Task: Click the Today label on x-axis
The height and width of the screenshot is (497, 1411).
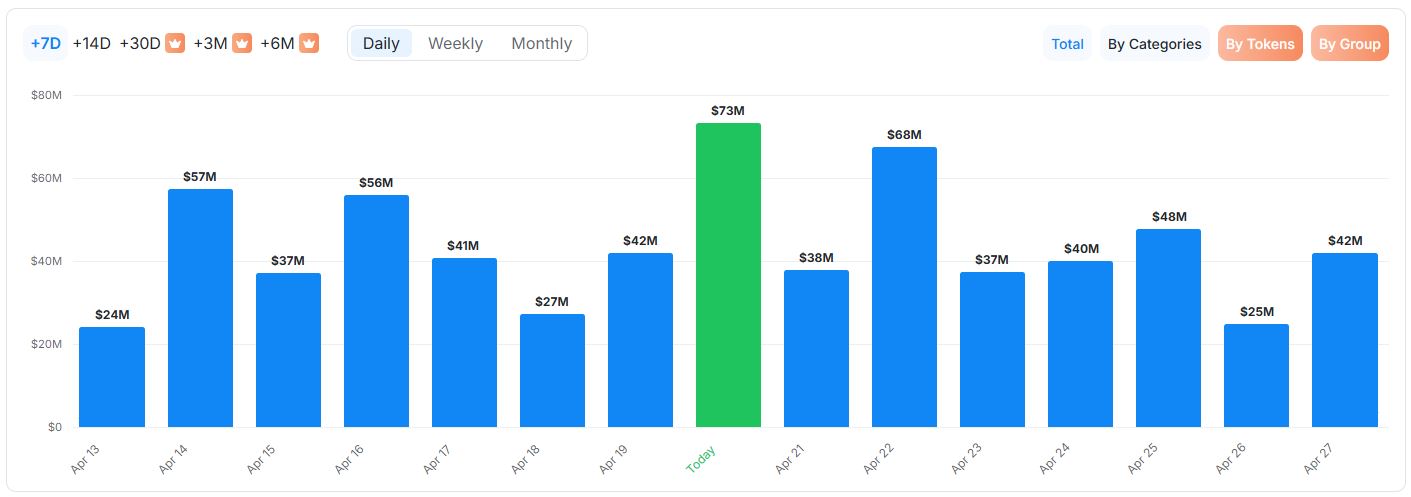Action: point(703,459)
